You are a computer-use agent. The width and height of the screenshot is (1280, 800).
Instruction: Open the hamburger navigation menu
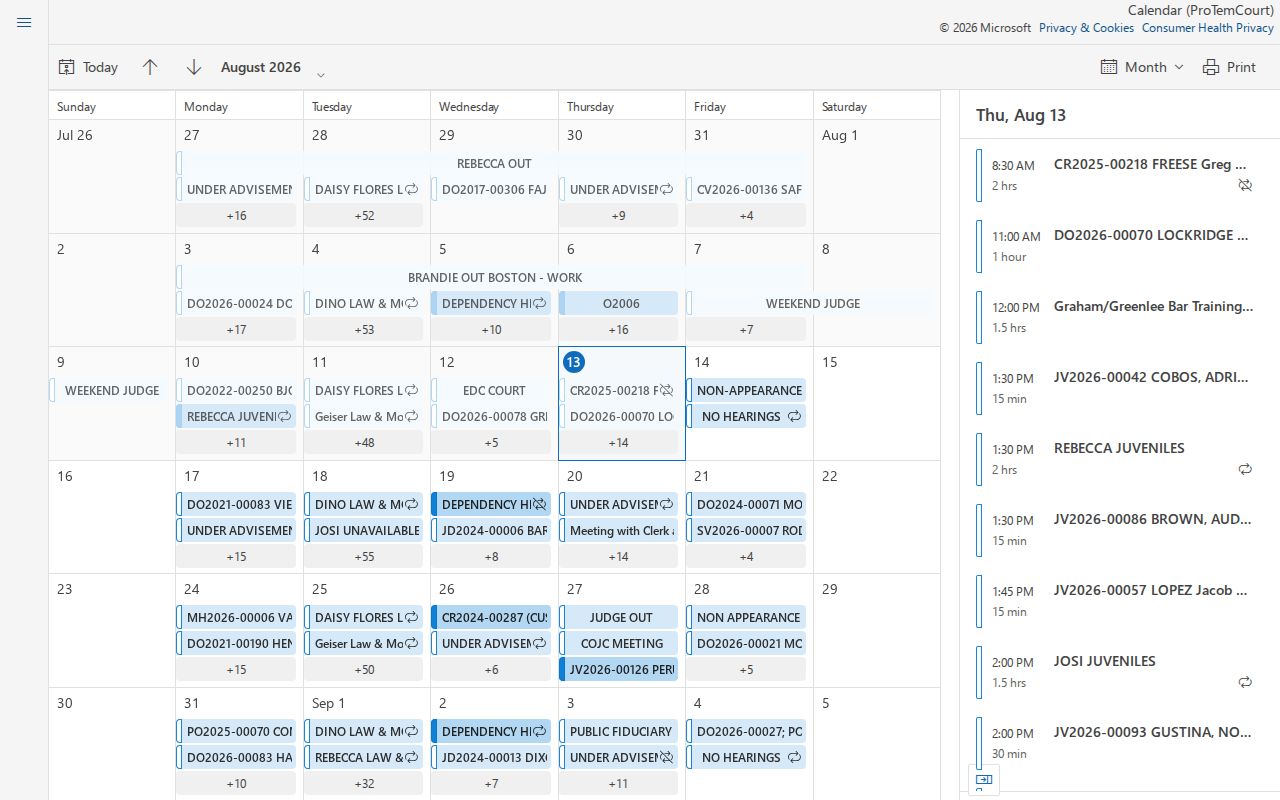[x=24, y=22]
